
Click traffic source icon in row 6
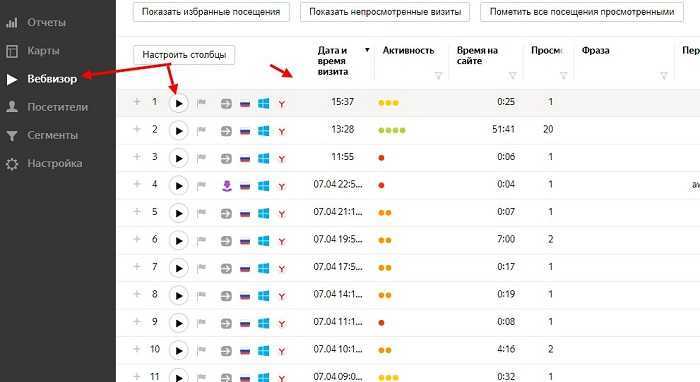click(226, 241)
